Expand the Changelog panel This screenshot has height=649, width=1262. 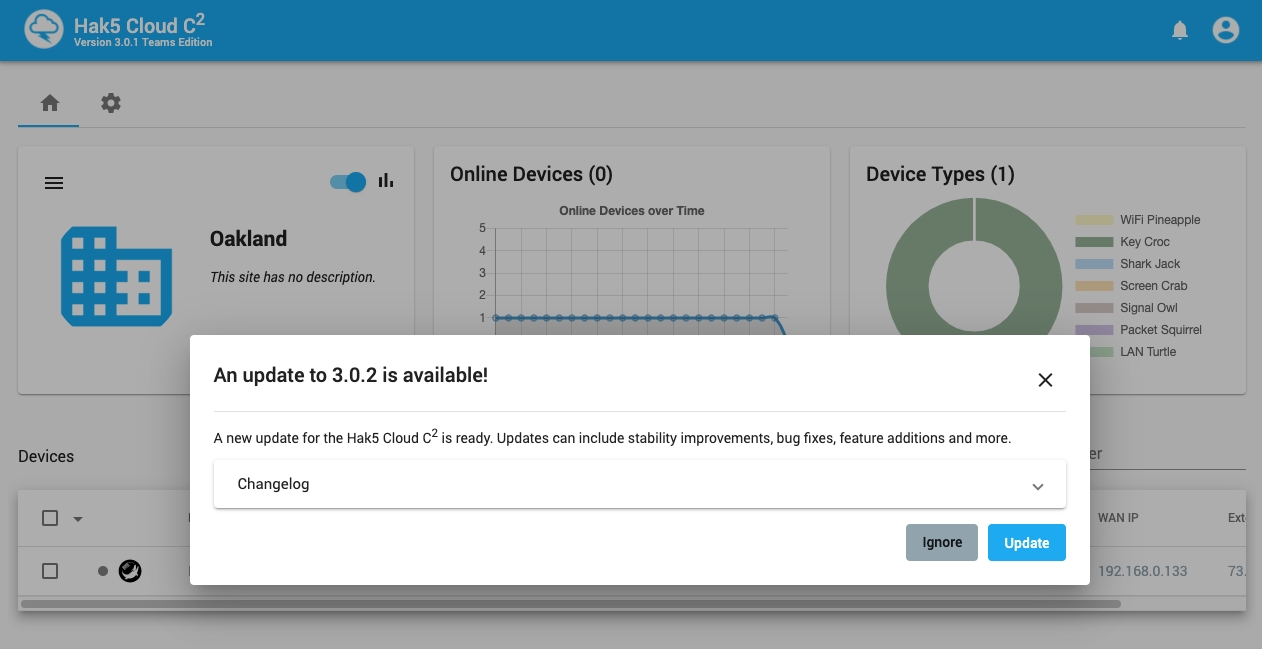639,484
